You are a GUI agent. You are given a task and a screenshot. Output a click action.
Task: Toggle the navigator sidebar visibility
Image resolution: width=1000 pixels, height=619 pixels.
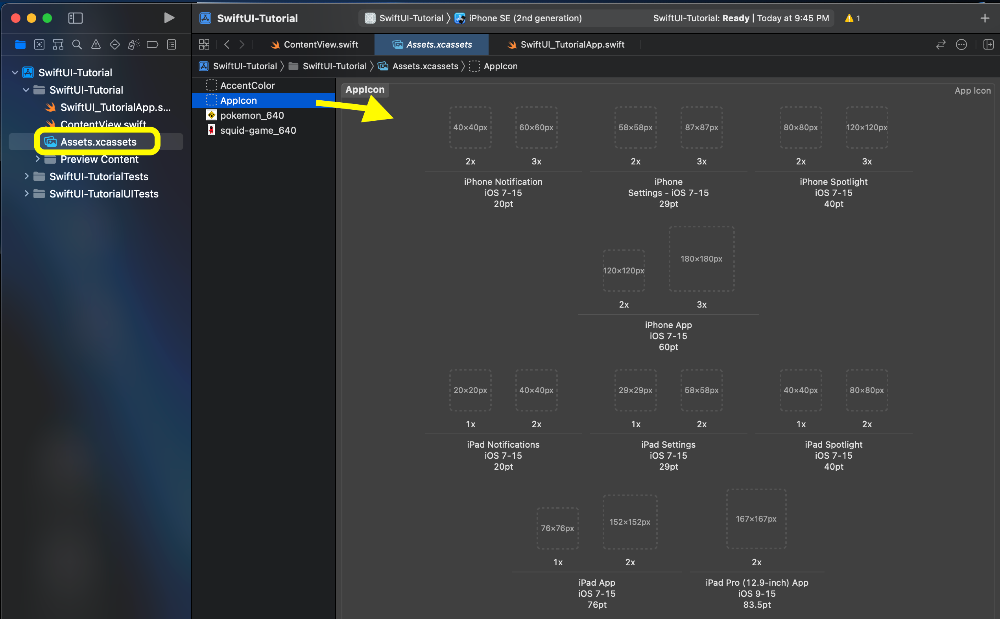(75, 18)
